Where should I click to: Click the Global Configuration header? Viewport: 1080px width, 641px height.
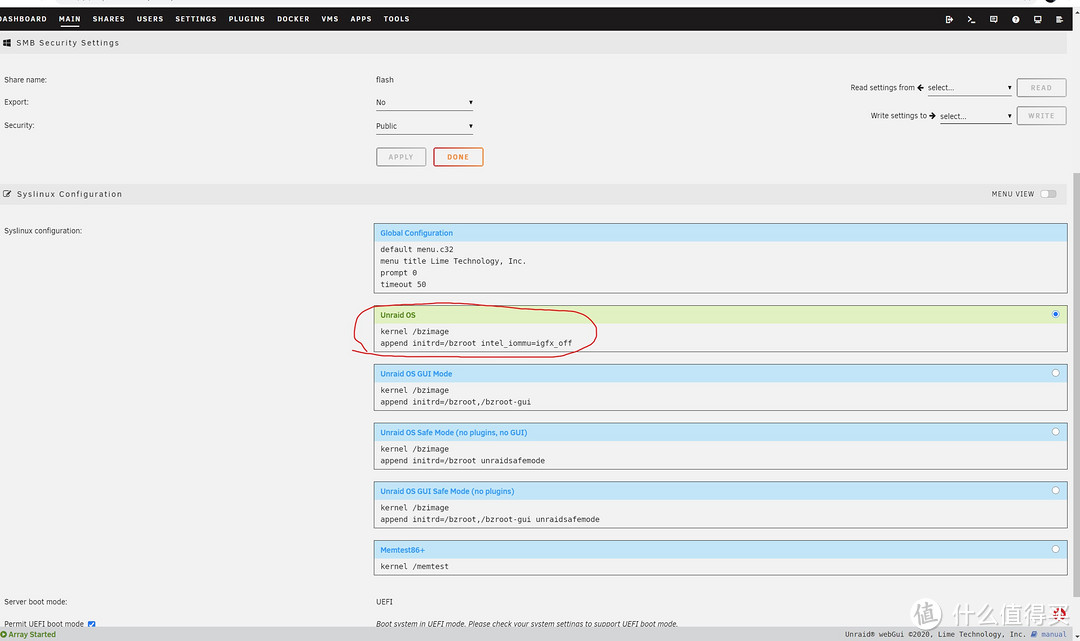(720, 233)
